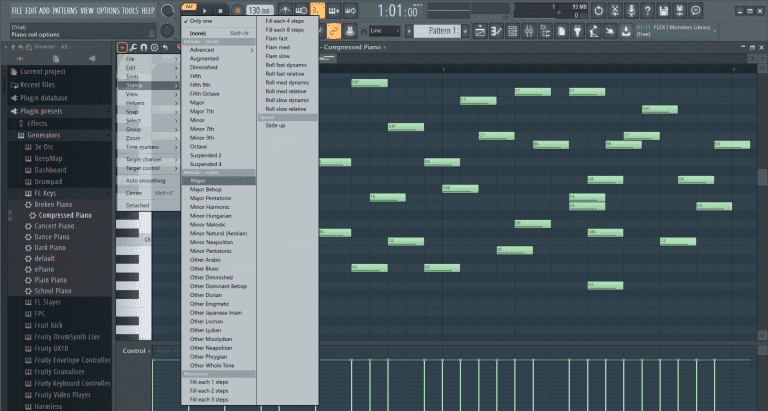The height and width of the screenshot is (411, 768).
Task: Open the browser and plugin picker icon
Action: tap(545, 31)
